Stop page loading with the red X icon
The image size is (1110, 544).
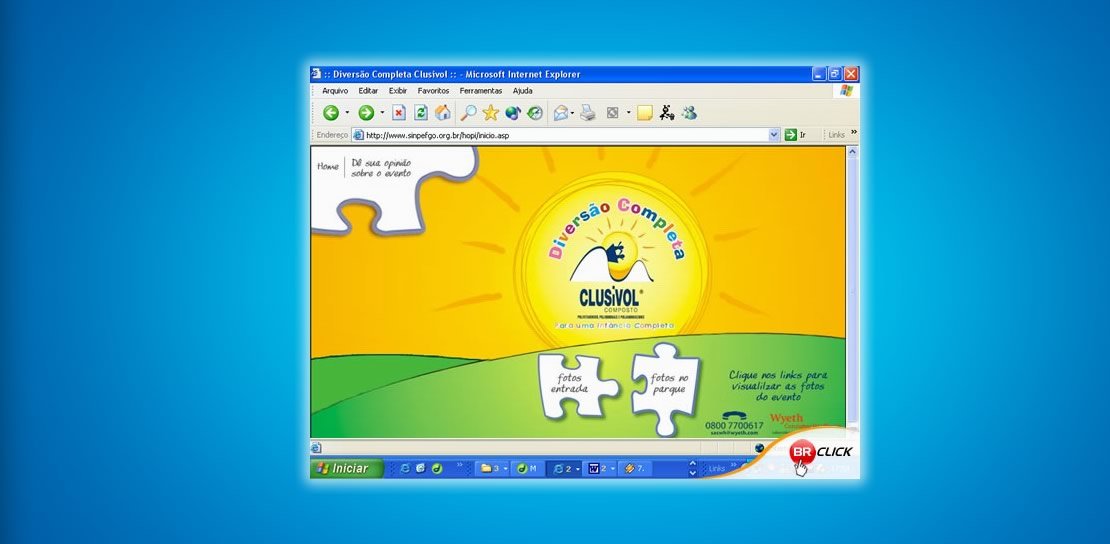tap(399, 113)
